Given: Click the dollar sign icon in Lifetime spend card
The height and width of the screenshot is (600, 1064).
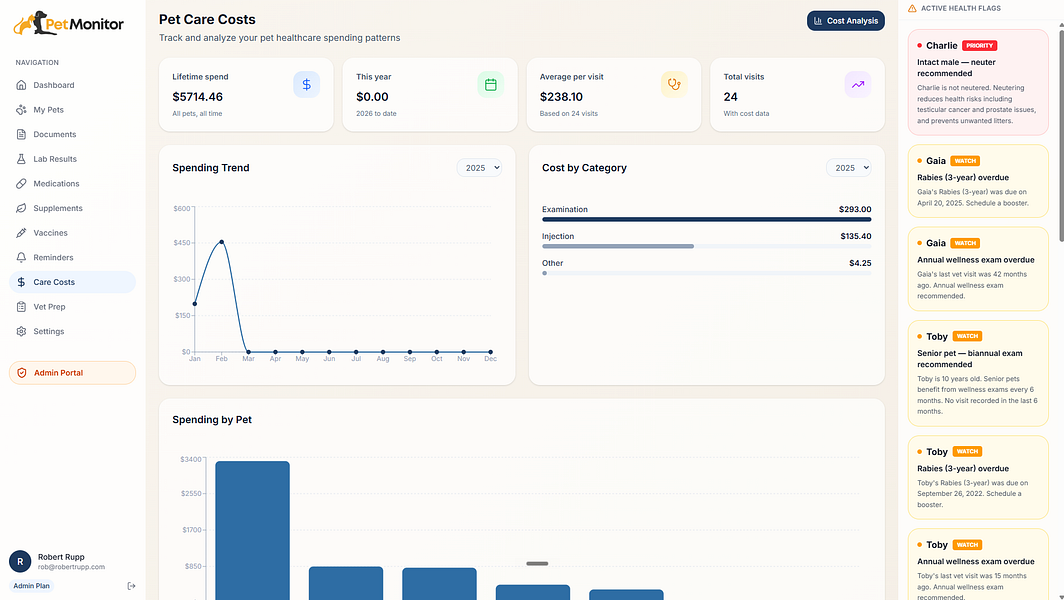Looking at the screenshot, I should pos(307,85).
